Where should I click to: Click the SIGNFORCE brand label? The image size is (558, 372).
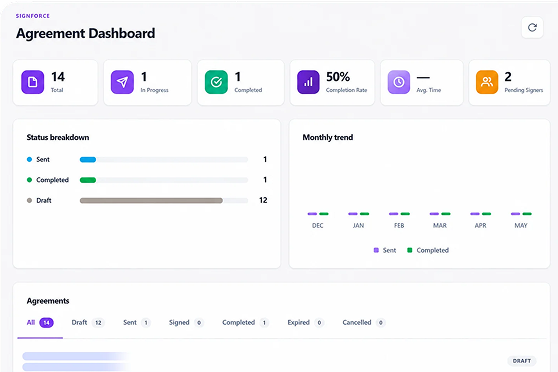click(x=33, y=16)
